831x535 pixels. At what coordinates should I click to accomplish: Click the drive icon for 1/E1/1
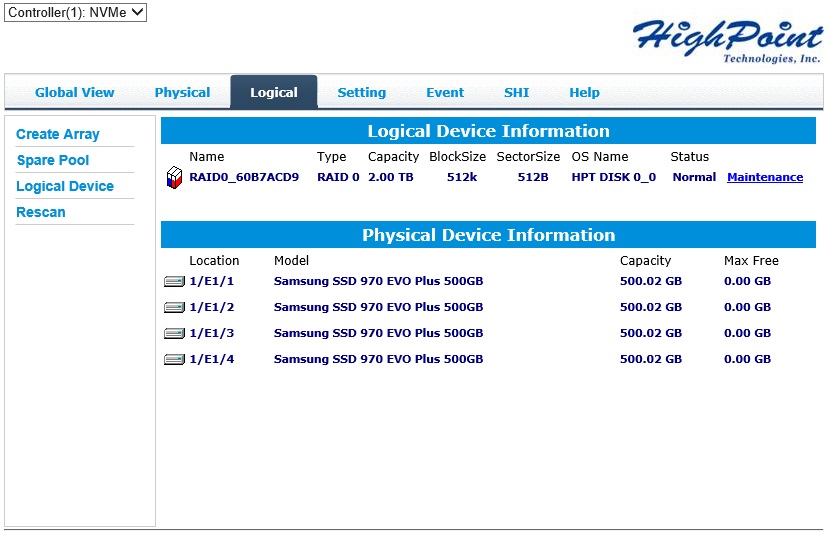pyautogui.click(x=174, y=282)
